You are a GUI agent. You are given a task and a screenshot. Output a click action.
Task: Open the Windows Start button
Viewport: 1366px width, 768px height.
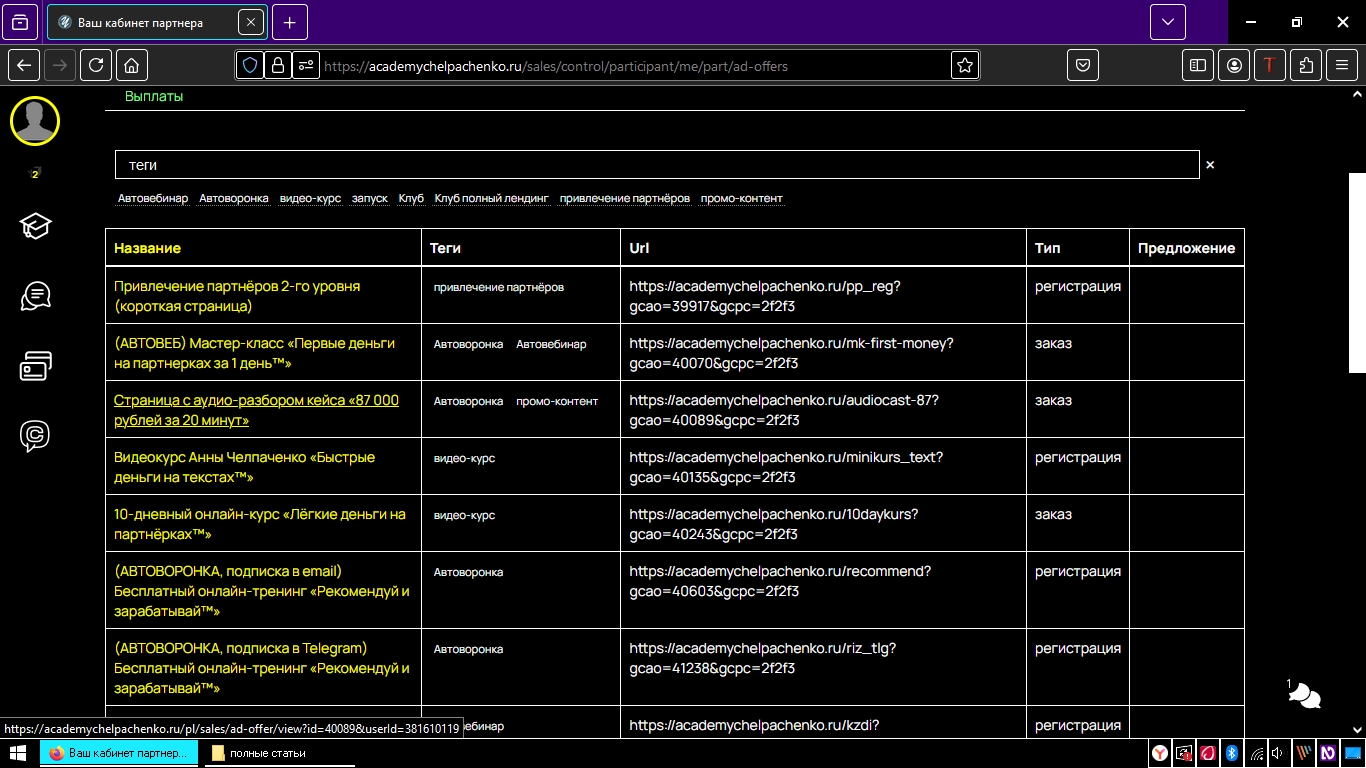17,753
